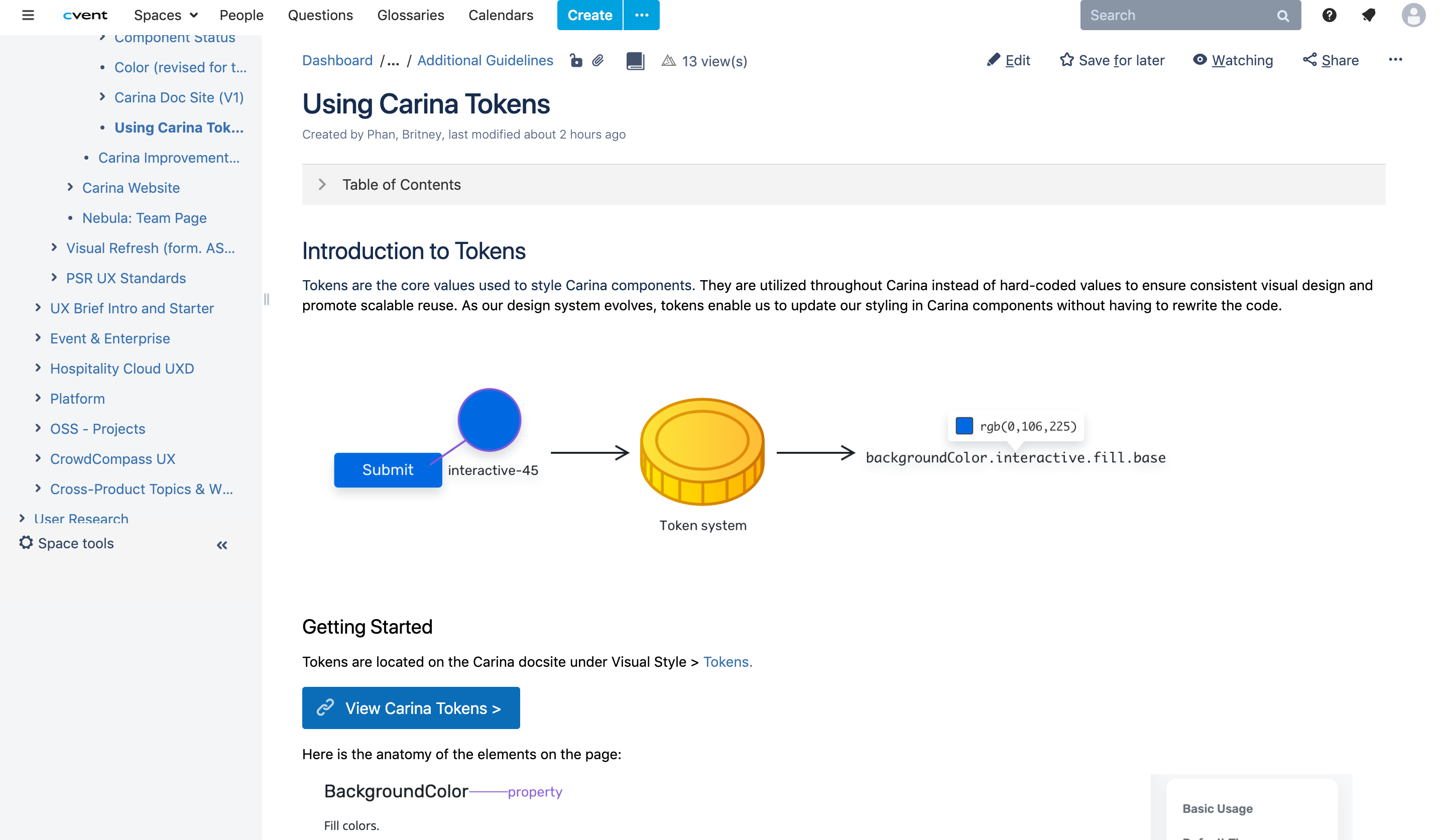
Task: Click the Cvent logo
Action: click(85, 16)
